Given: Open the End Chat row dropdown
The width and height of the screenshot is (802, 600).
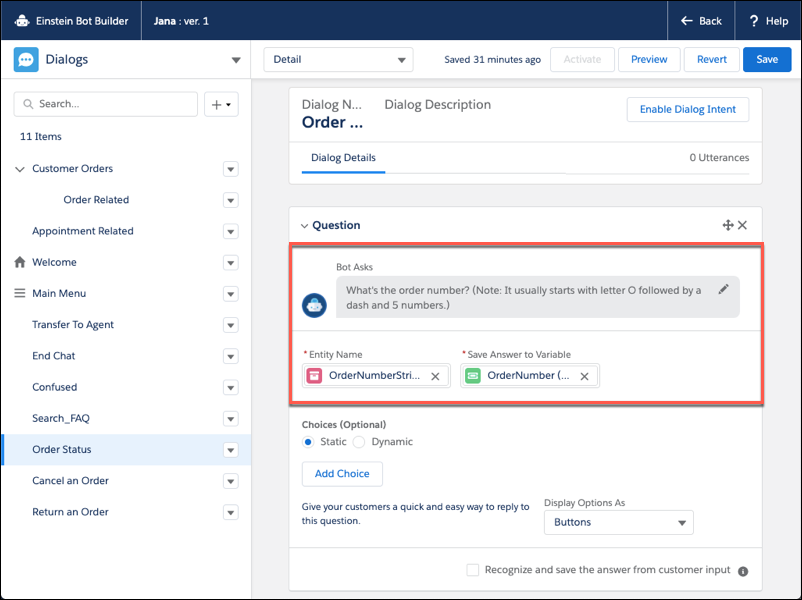Looking at the screenshot, I should pos(231,357).
